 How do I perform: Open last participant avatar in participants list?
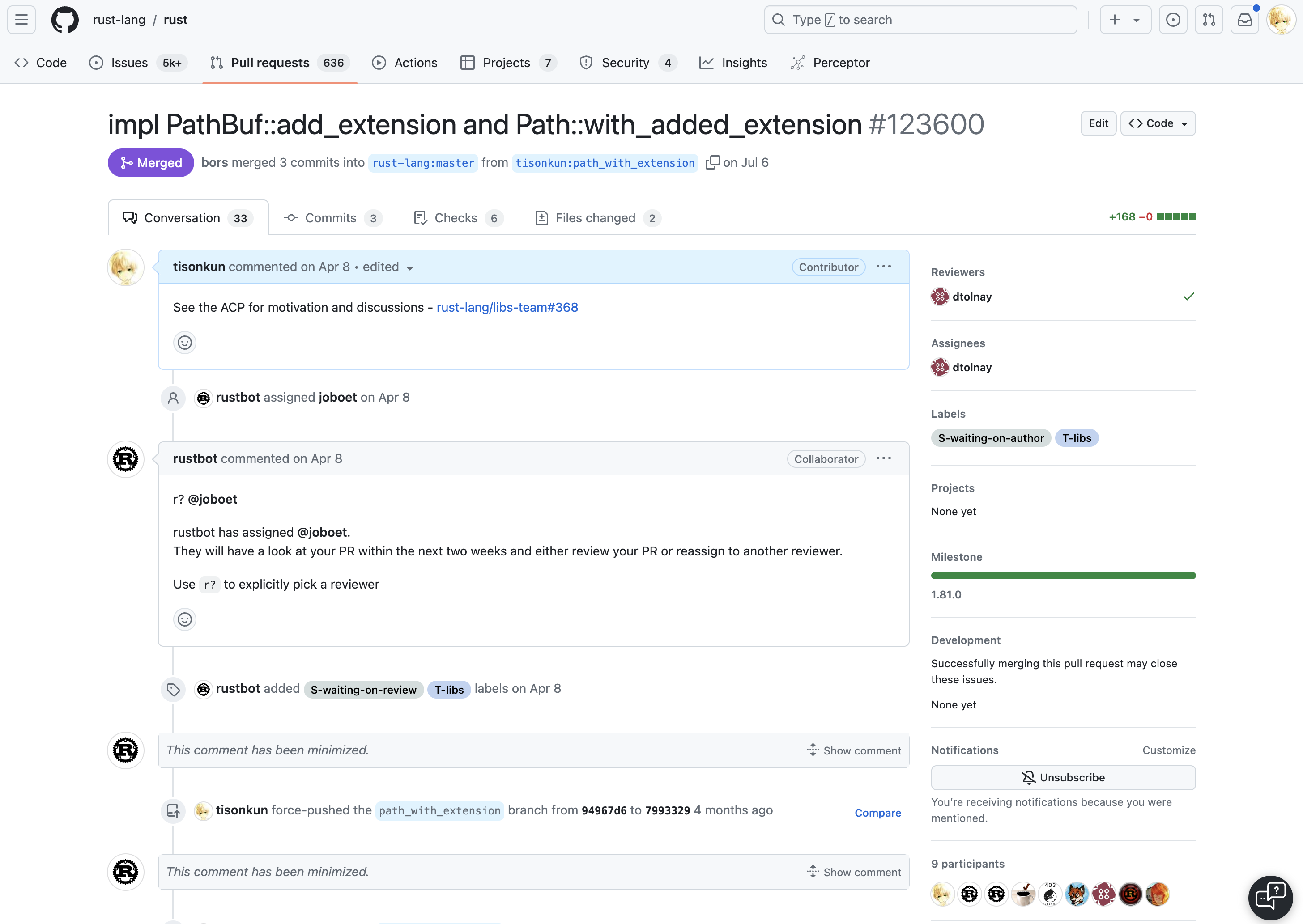click(x=1157, y=894)
